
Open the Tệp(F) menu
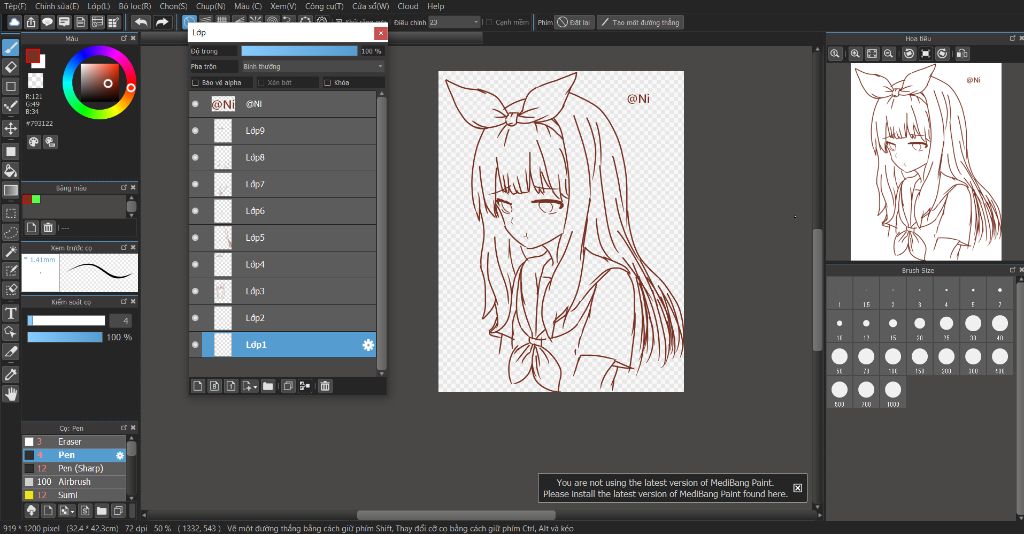tap(15, 6)
